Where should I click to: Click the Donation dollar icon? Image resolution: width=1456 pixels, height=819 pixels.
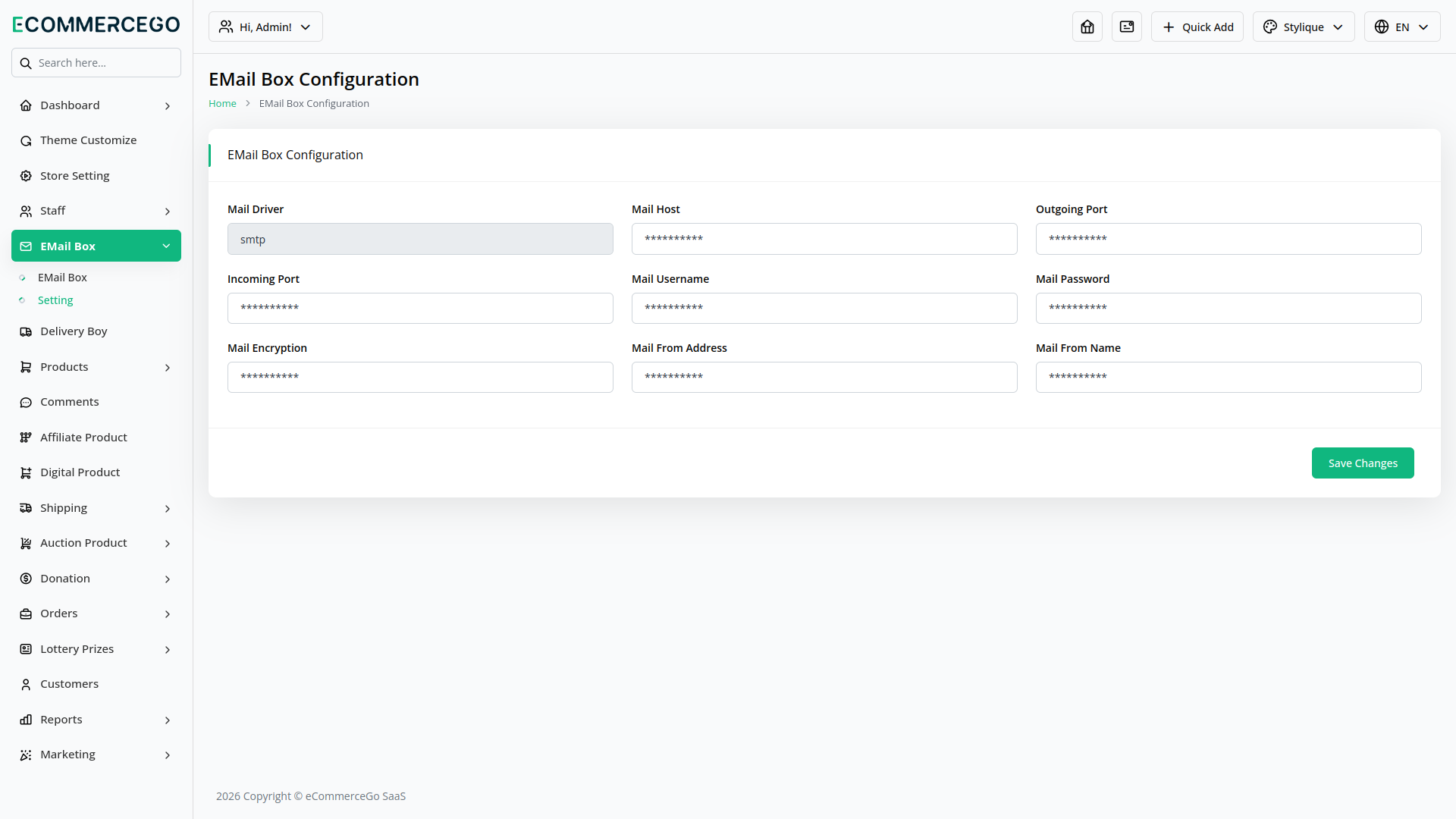pos(26,579)
